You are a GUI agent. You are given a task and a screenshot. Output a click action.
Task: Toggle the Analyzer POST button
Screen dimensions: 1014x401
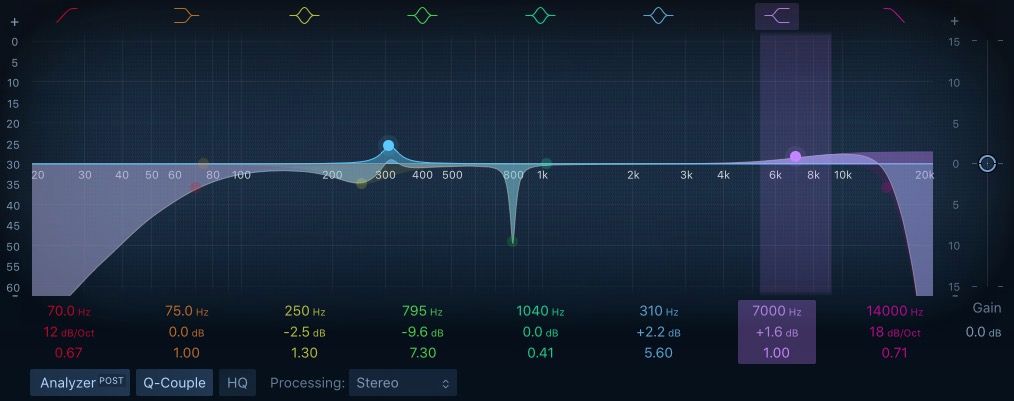[x=80, y=382]
